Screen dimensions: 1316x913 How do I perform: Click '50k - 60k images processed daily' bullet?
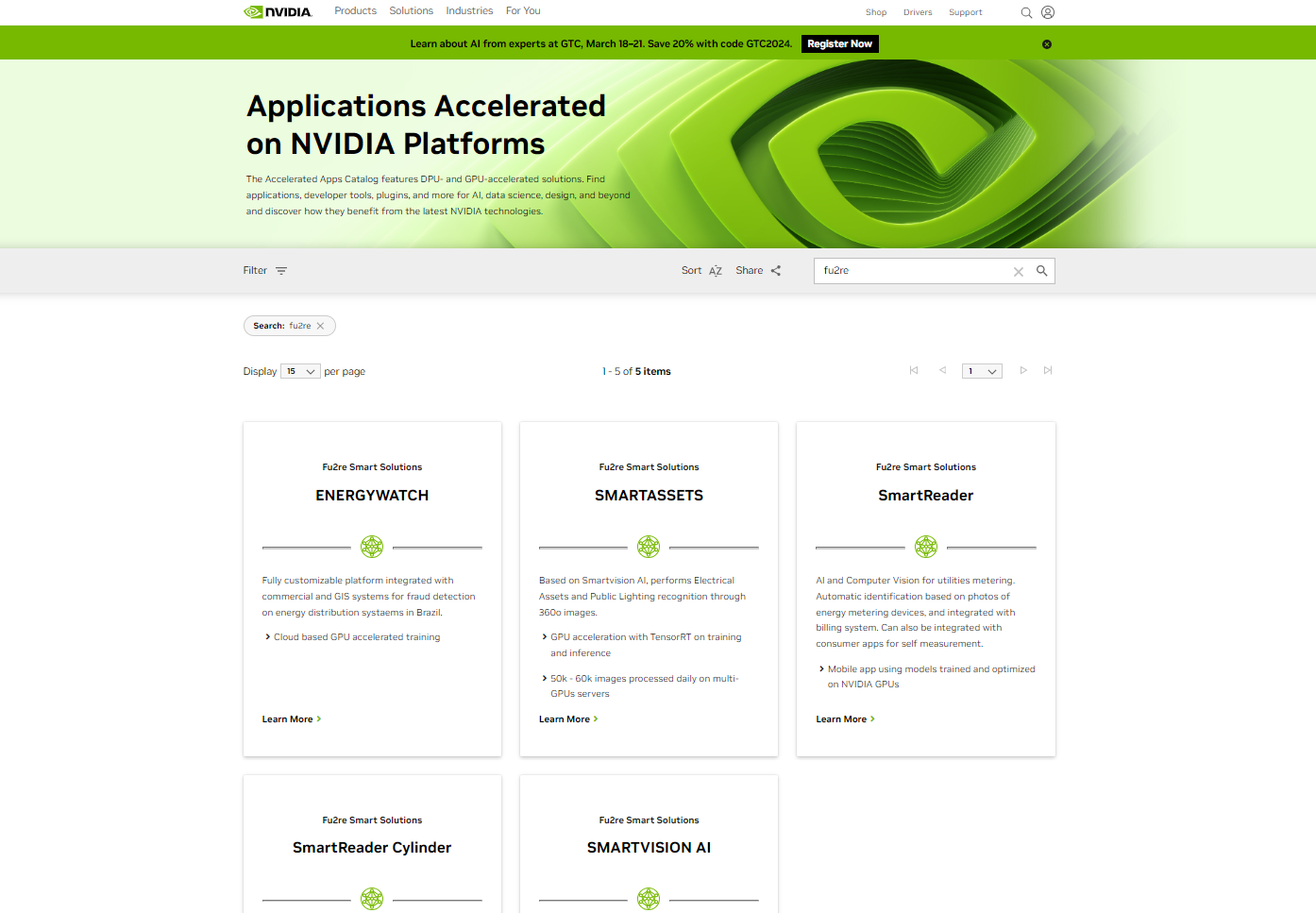[645, 686]
